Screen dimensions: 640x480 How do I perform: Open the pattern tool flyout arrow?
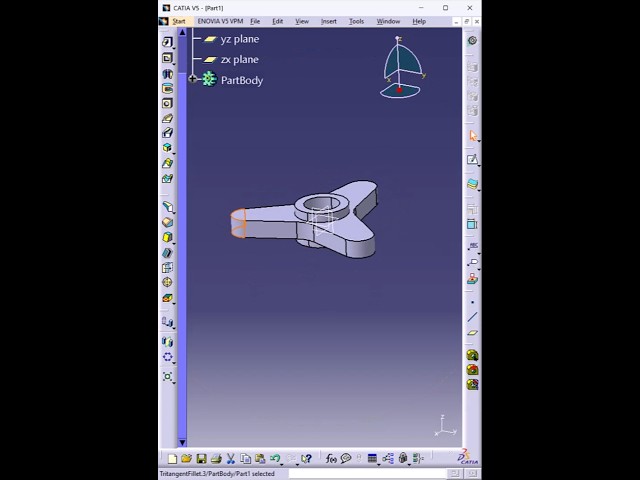pos(174,363)
